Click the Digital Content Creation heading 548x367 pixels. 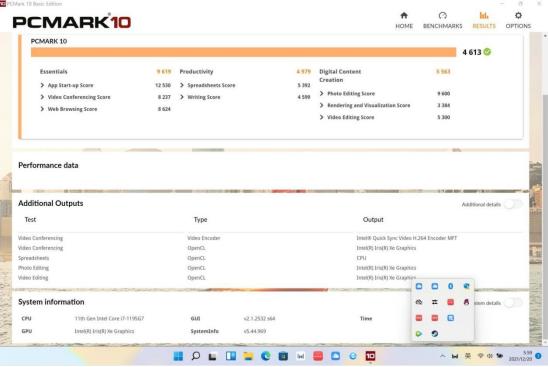coord(340,75)
